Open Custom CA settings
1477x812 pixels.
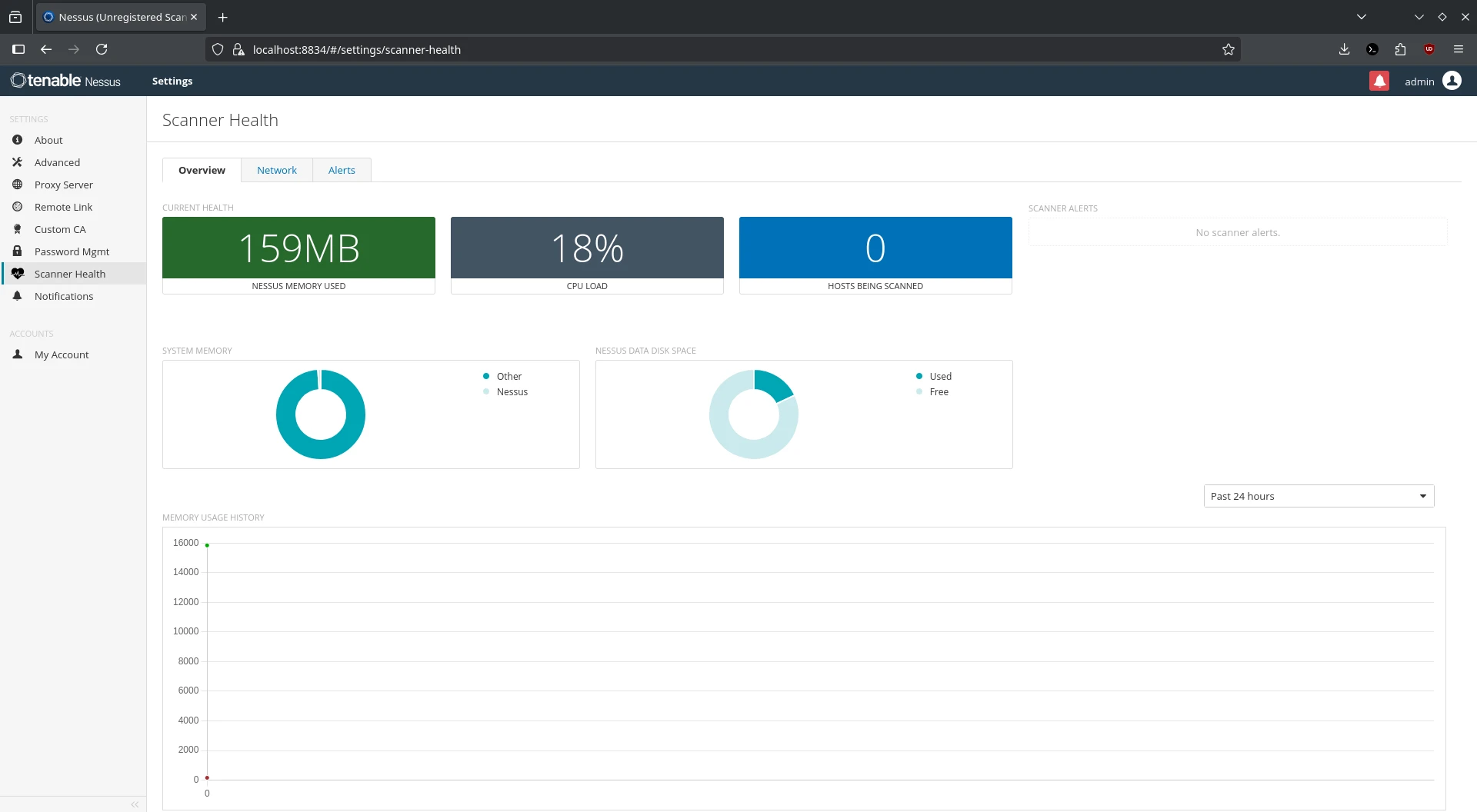(x=60, y=229)
